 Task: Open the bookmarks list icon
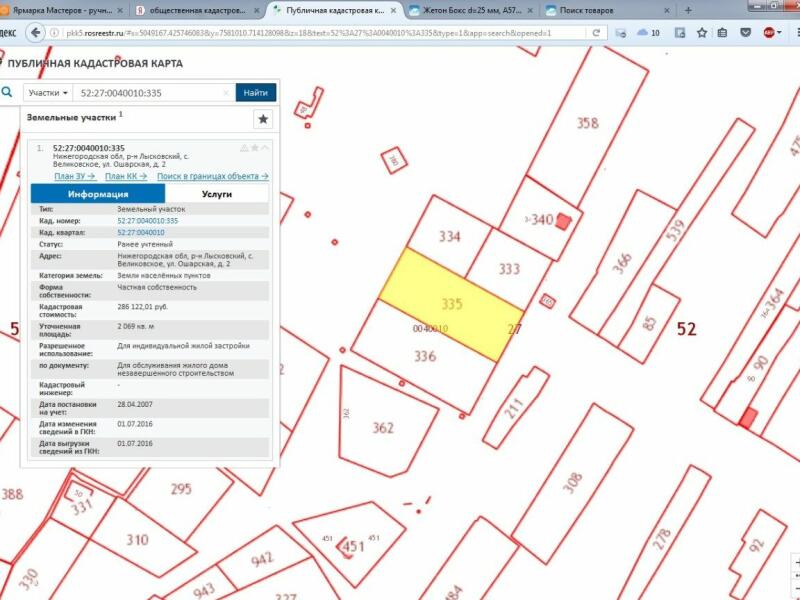coord(722,33)
